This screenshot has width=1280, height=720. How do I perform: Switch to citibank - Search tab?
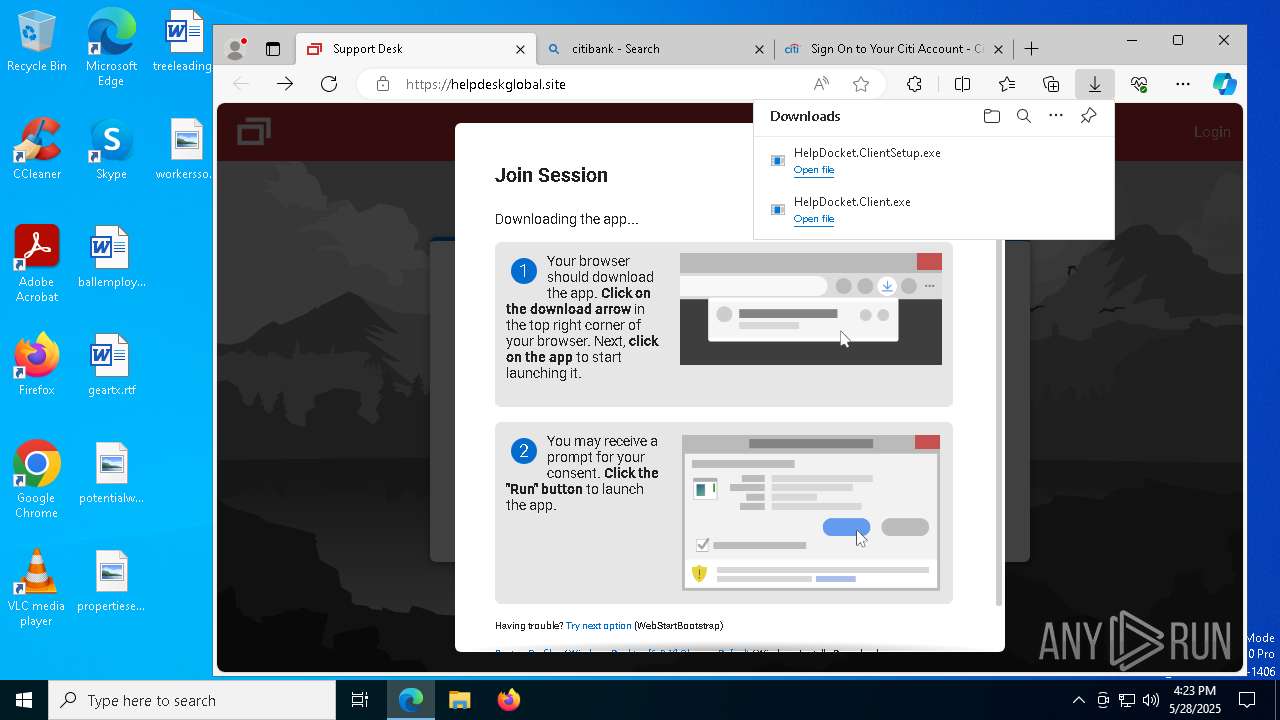[655, 48]
